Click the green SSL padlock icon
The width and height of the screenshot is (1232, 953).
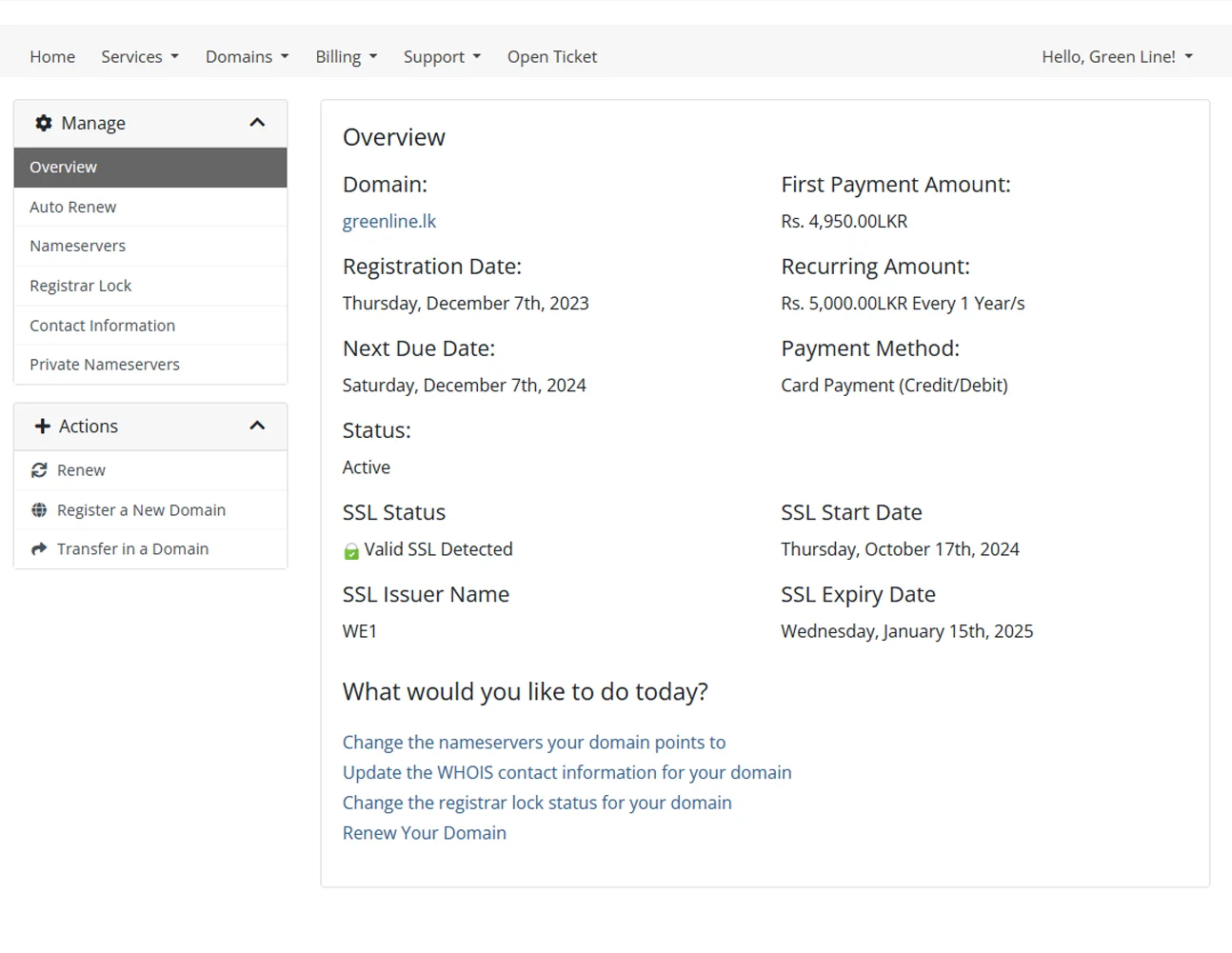click(351, 551)
